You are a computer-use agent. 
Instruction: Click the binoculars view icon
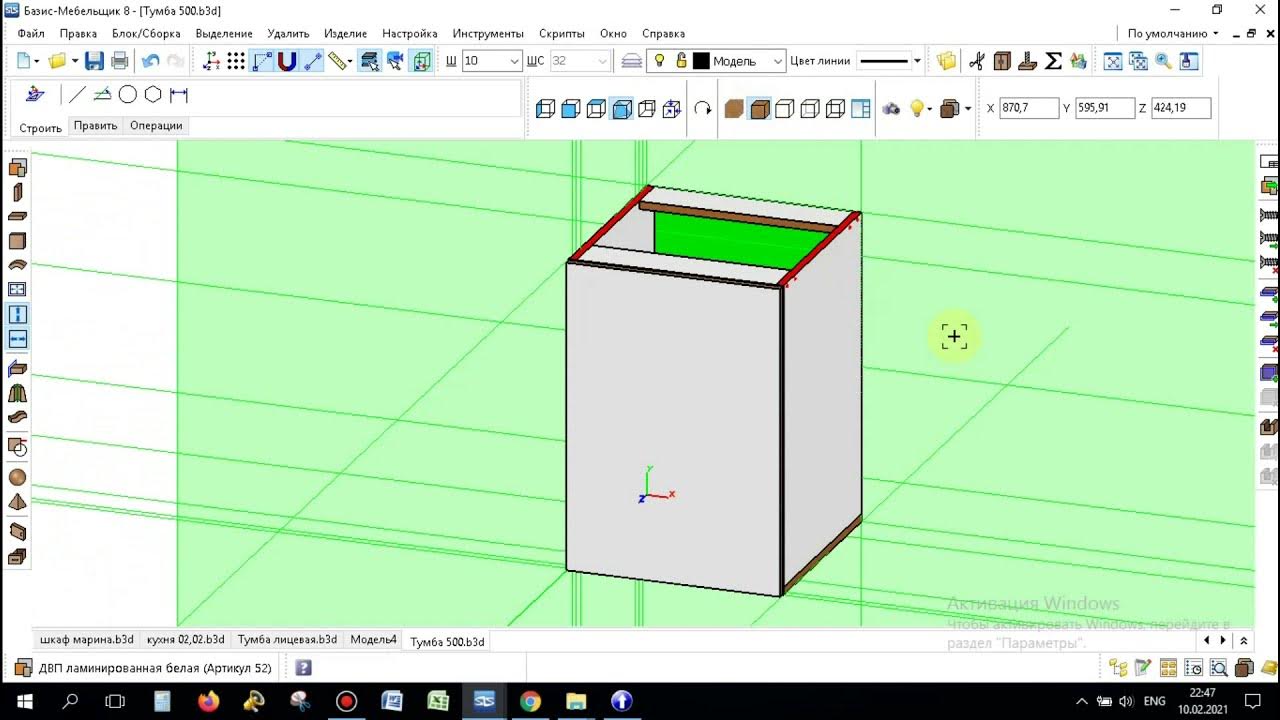click(x=891, y=109)
